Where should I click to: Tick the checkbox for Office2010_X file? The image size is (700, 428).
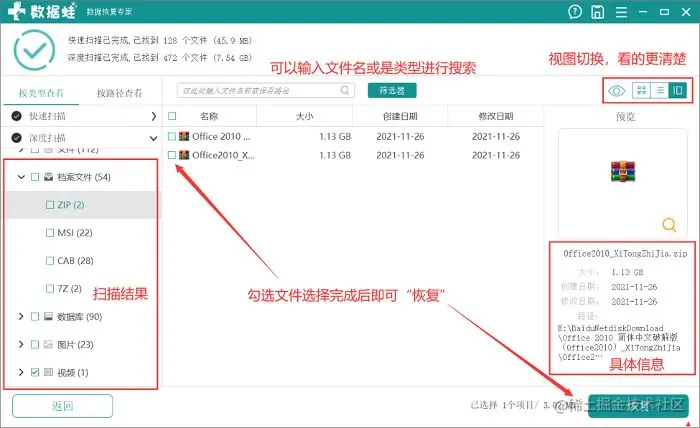(172, 155)
